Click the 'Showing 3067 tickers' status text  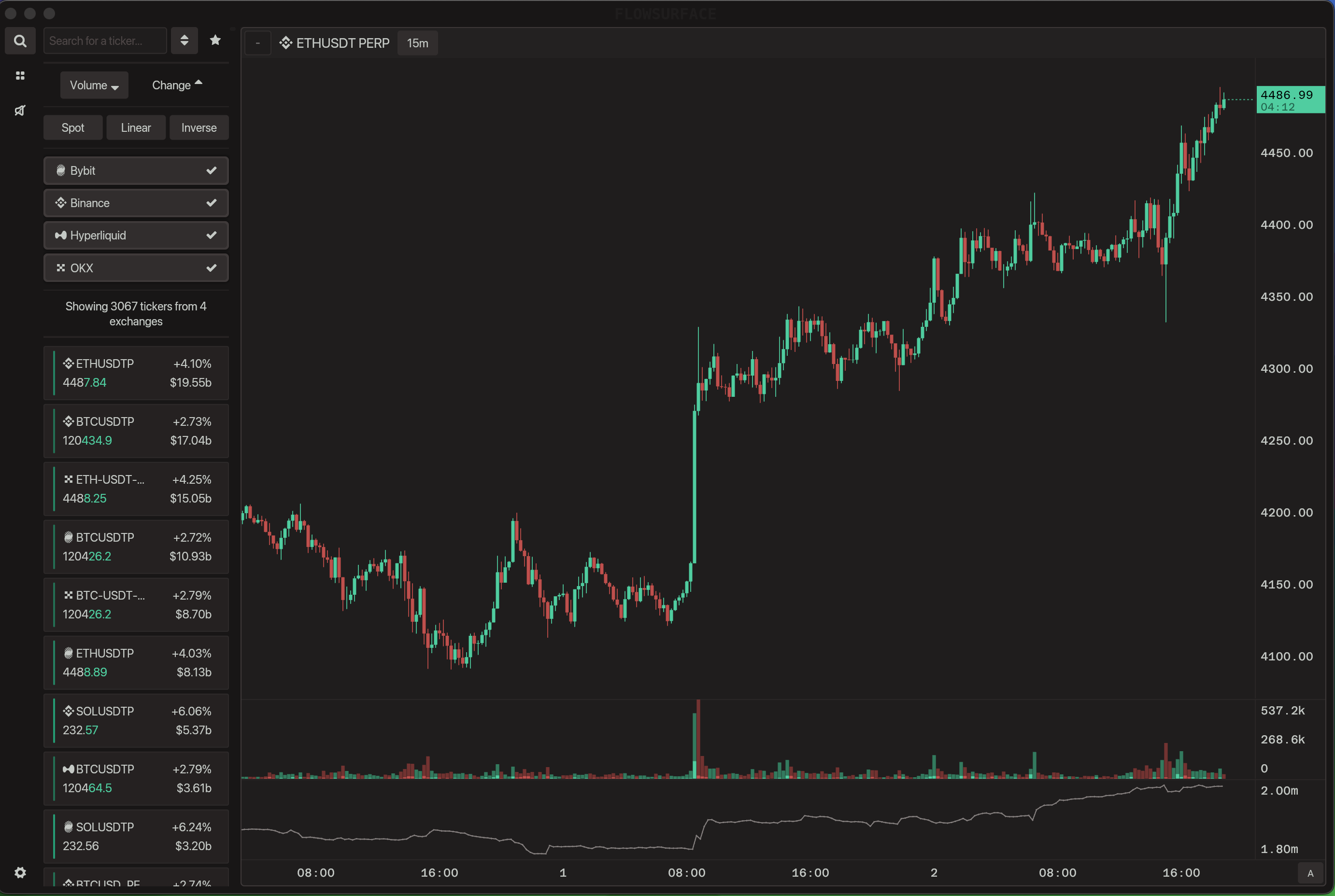pos(136,314)
